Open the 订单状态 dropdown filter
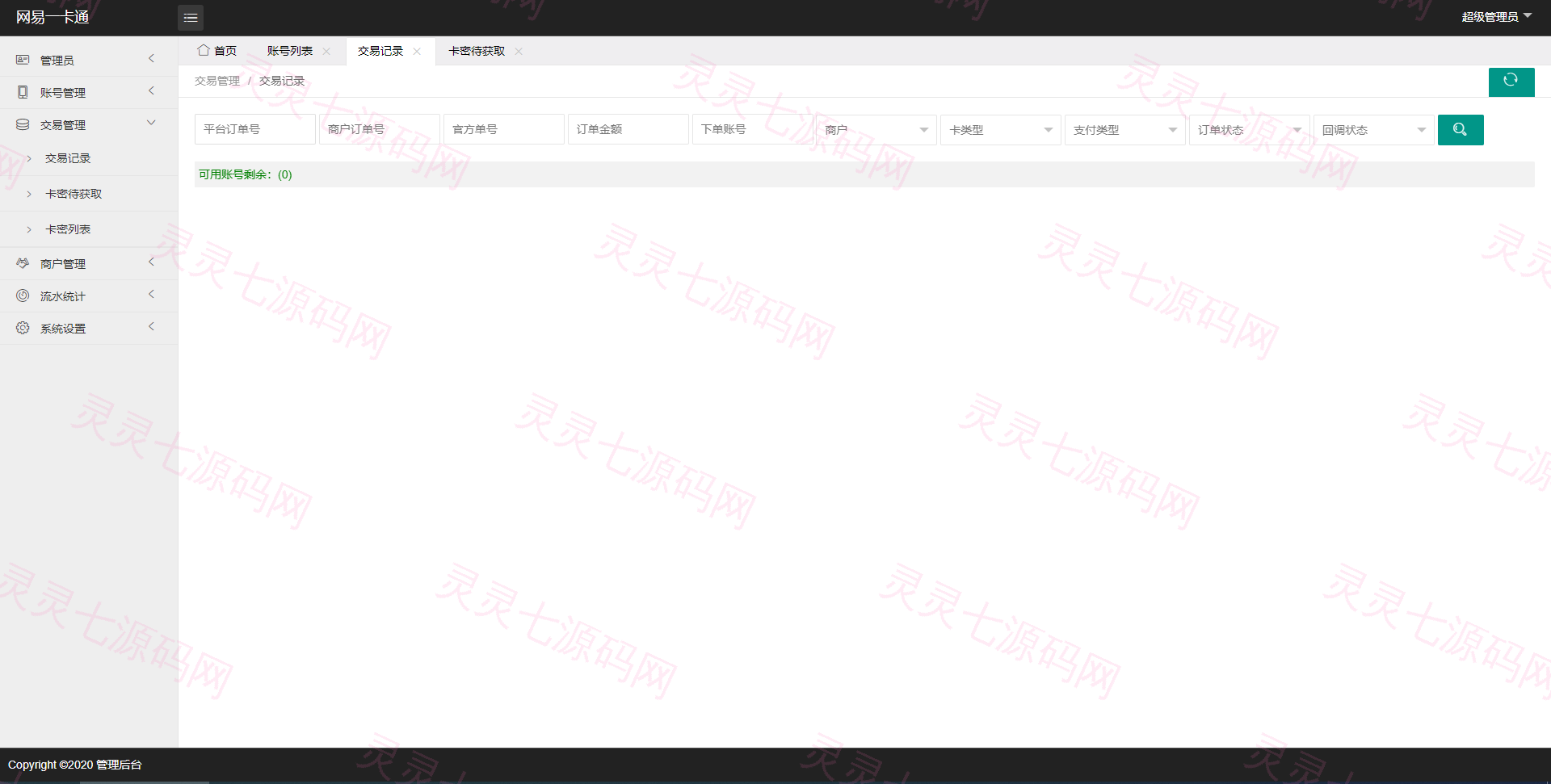This screenshot has height=784, width=1551. (1250, 130)
